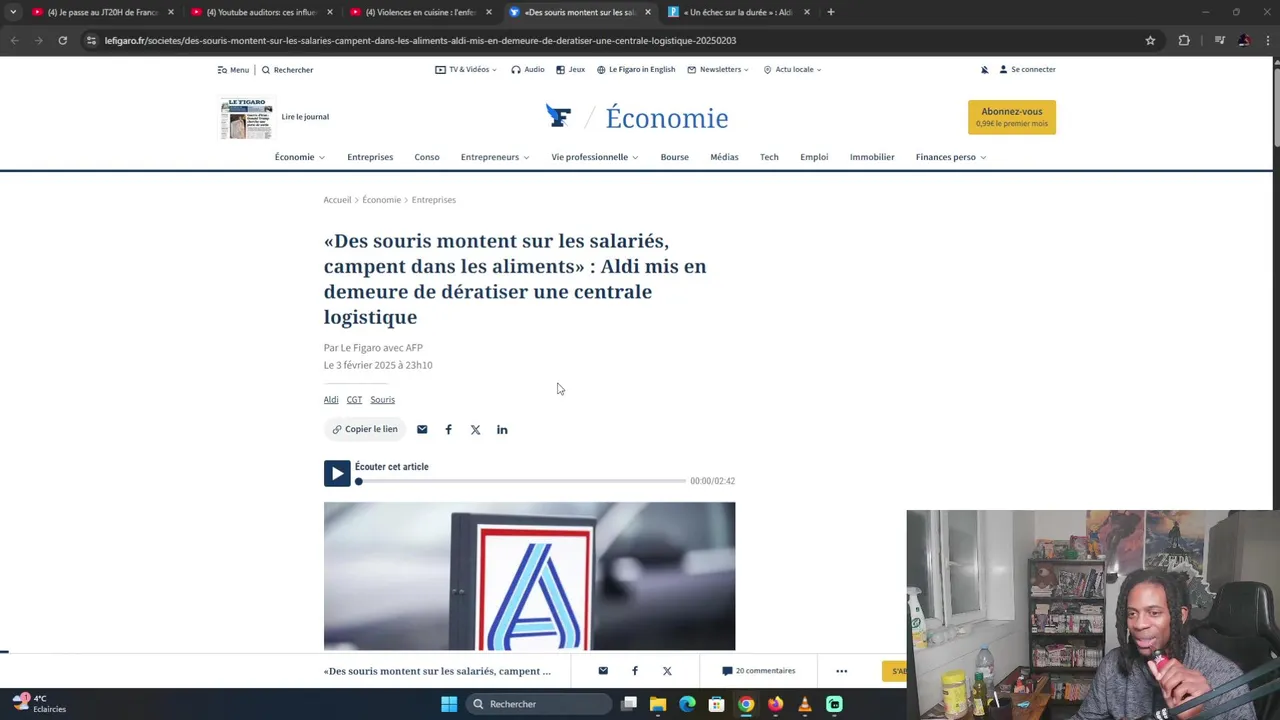Open Le Figaro in English

pos(636,70)
